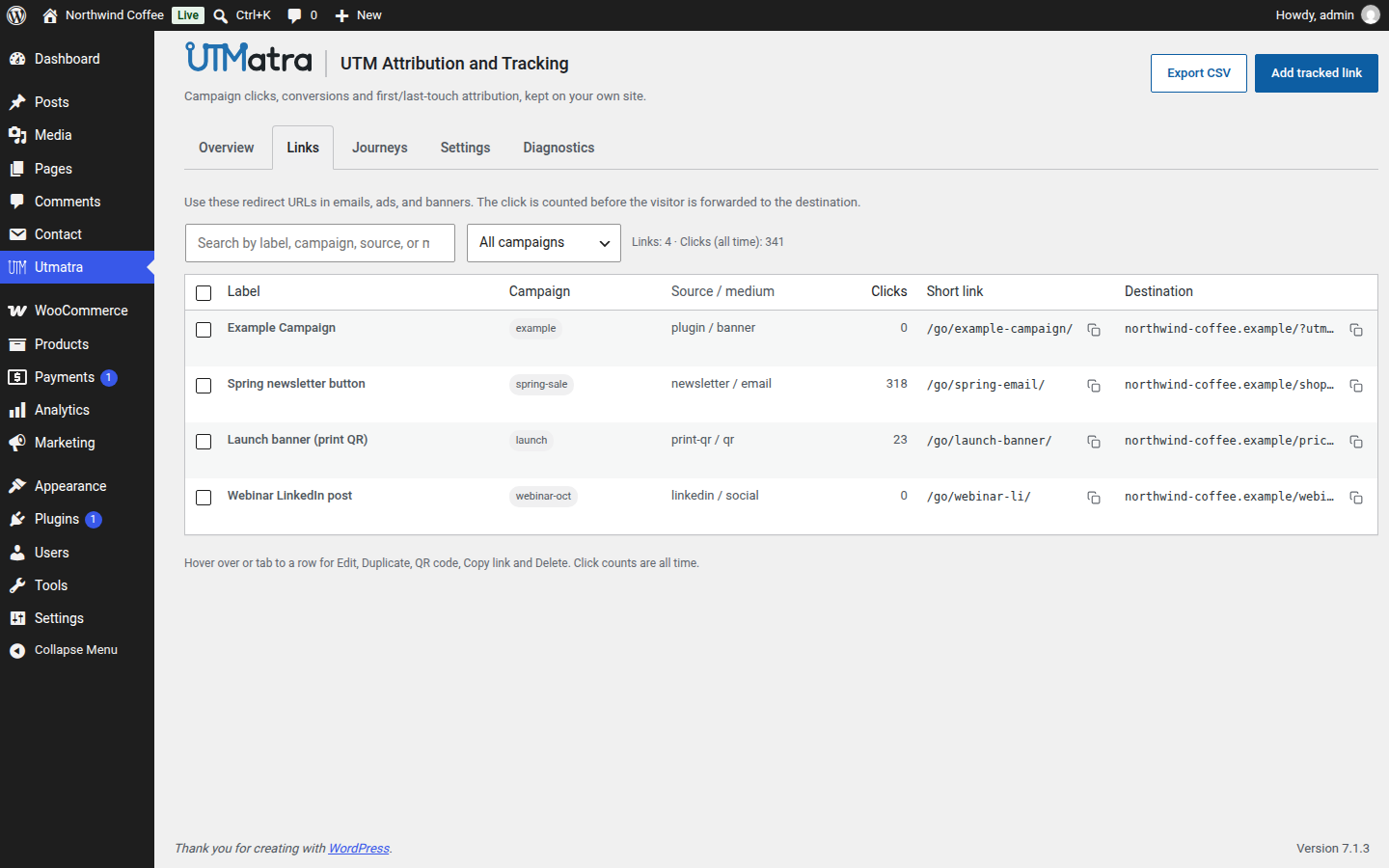The height and width of the screenshot is (868, 1389).
Task: Open the Plugins menu item
Action: pyautogui.click(x=77, y=519)
